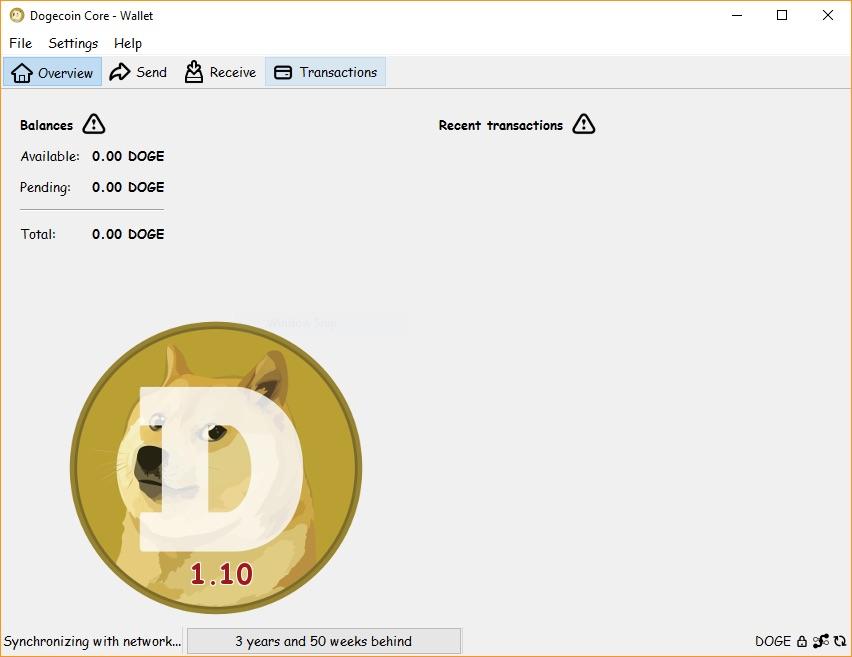Open the File menu

pos(19,43)
